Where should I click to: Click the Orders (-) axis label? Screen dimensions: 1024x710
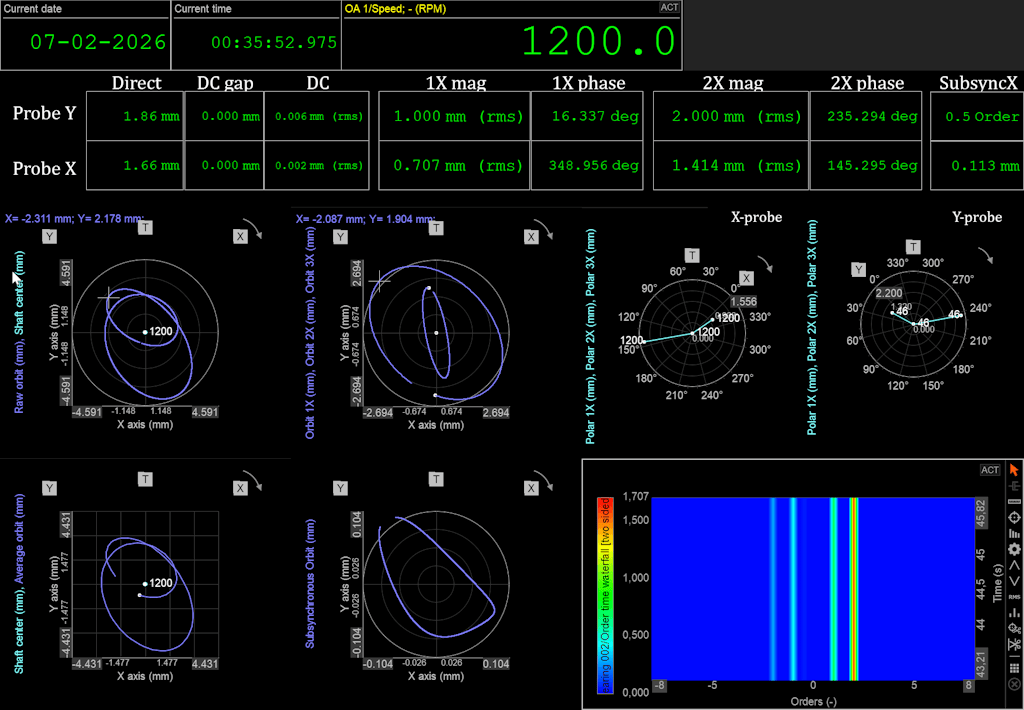[813, 702]
